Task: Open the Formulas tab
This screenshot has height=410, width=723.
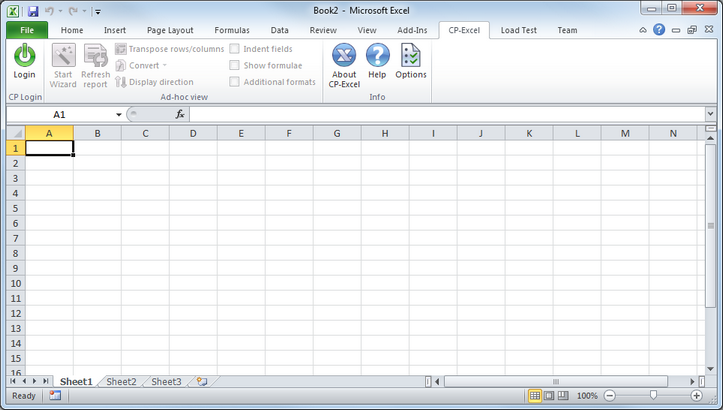Action: [x=232, y=30]
